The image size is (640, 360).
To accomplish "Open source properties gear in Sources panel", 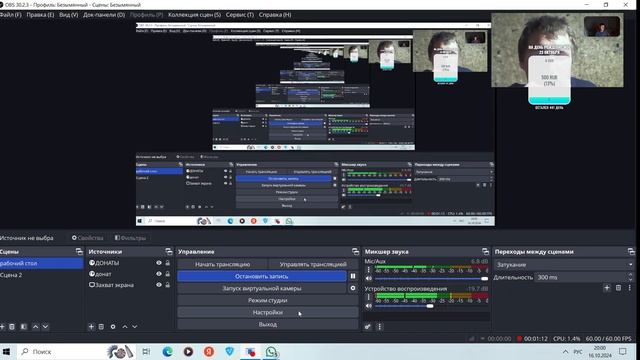I will click(113, 327).
